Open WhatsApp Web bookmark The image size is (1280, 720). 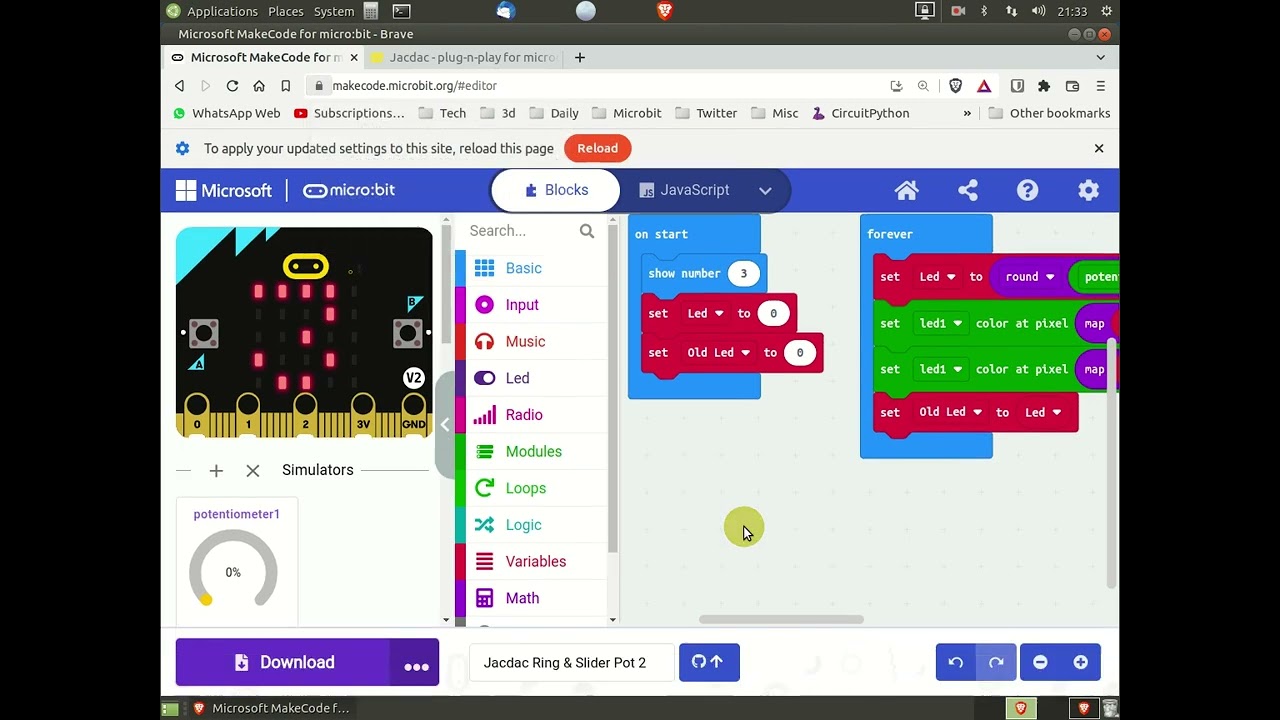[226, 113]
